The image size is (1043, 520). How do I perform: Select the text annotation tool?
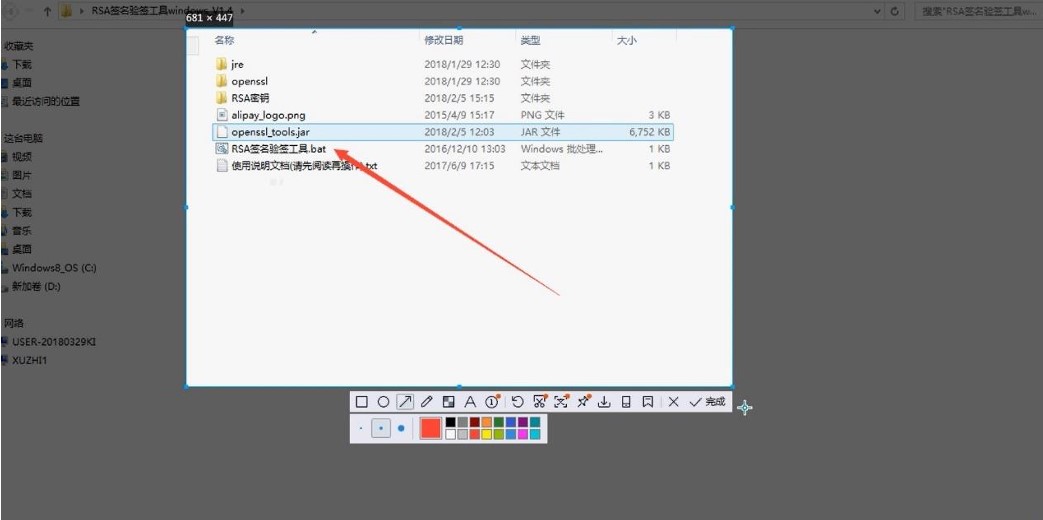(470, 402)
